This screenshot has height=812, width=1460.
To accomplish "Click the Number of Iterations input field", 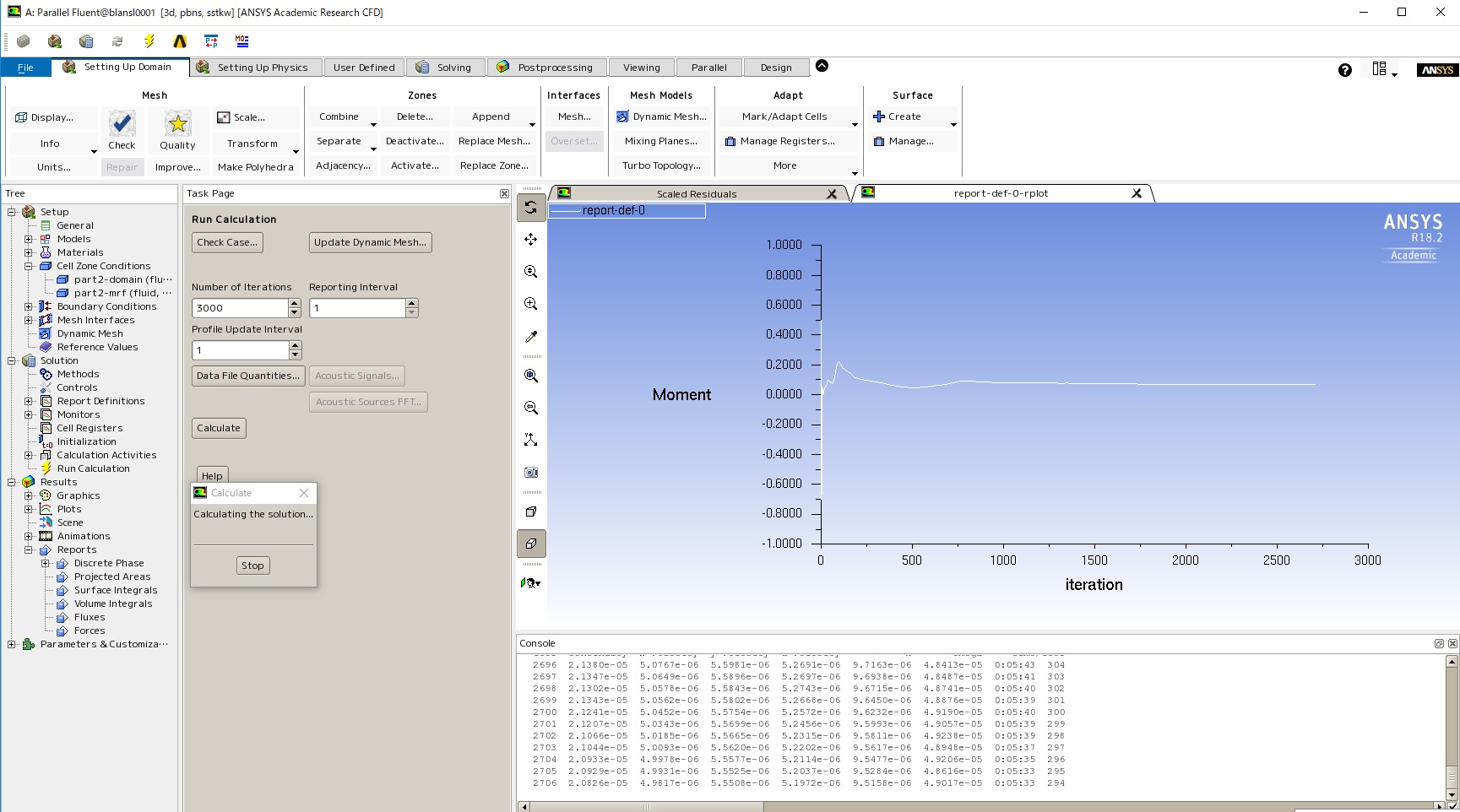I will (240, 308).
